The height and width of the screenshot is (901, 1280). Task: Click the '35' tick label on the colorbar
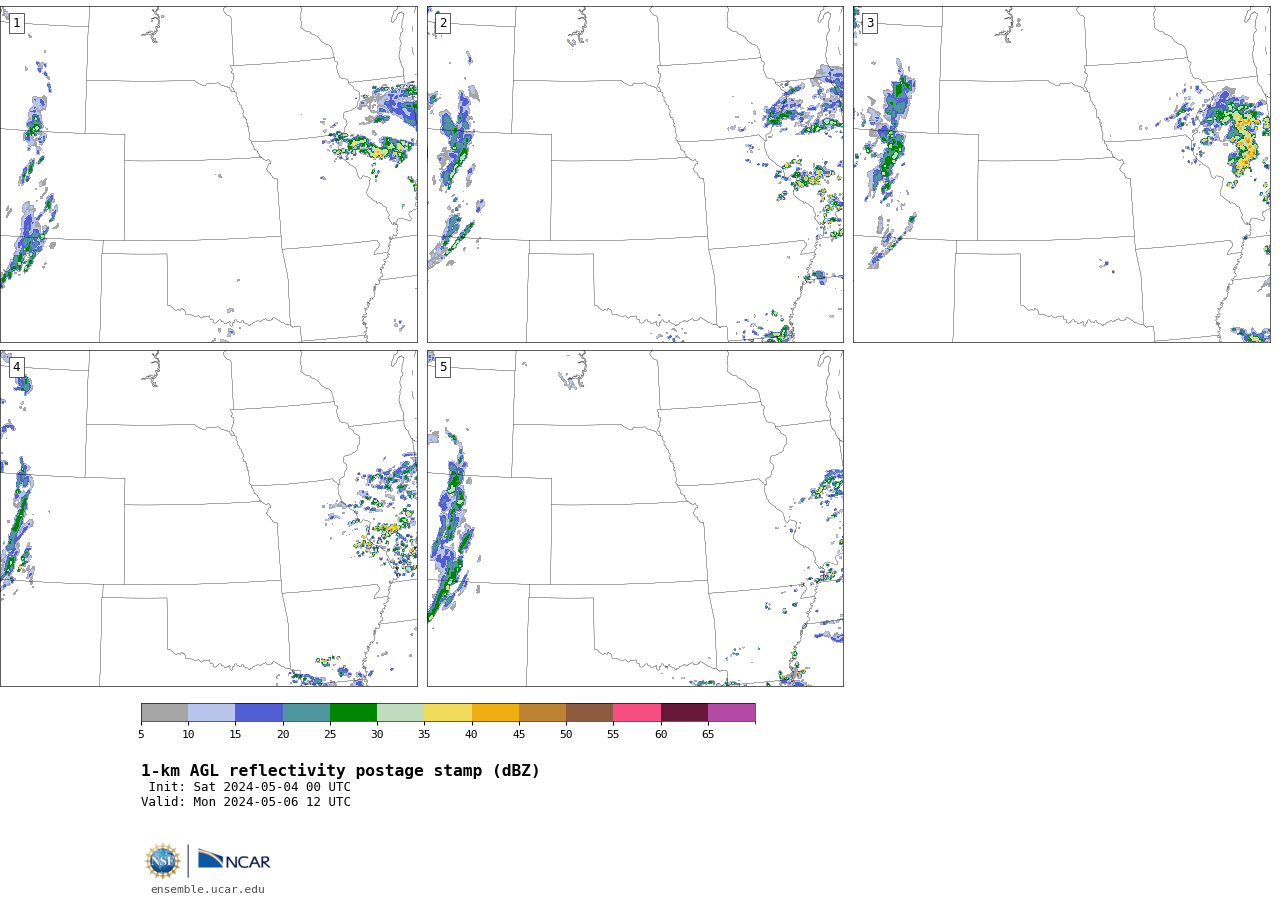424,735
